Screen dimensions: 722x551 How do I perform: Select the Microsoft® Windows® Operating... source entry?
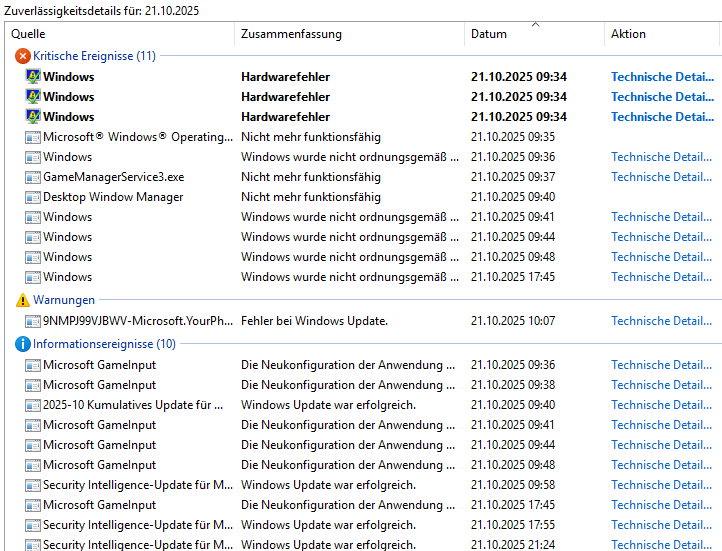[x=138, y=137]
